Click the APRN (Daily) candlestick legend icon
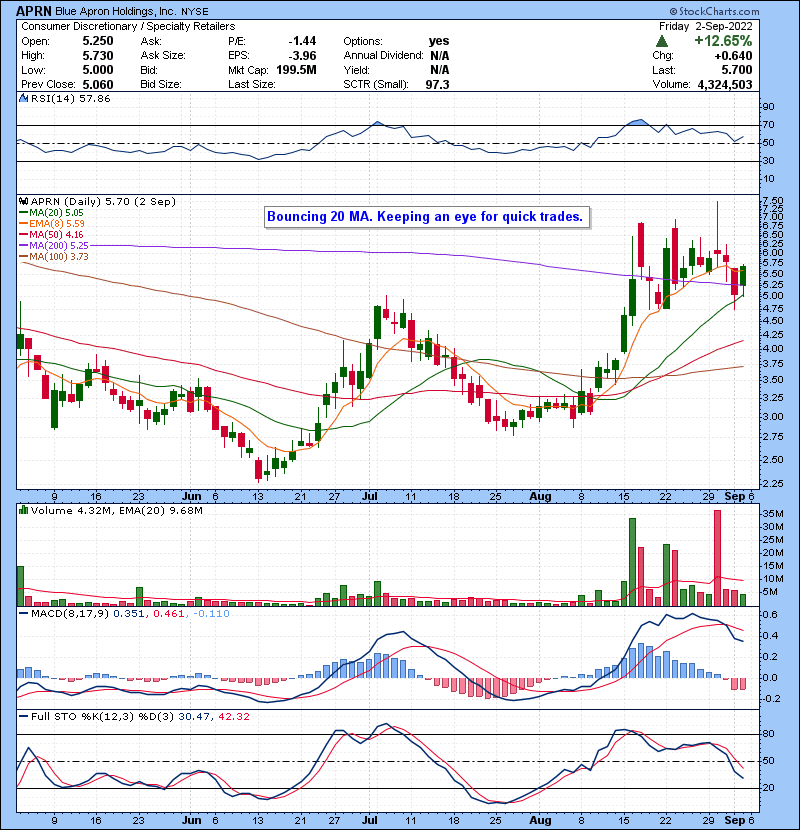The image size is (800, 830). point(23,201)
